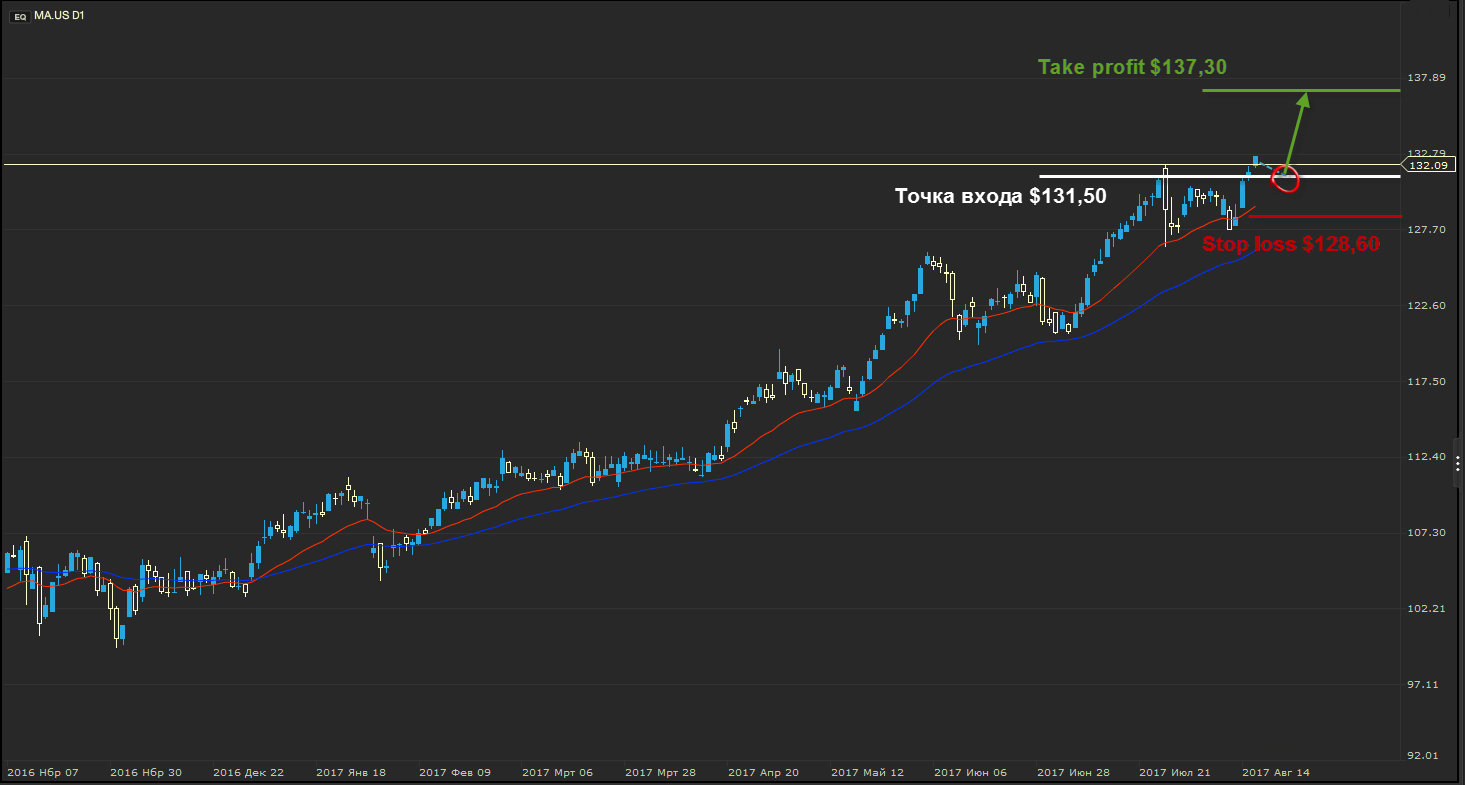Click the '2017 Авг 14' date marker

[x=1275, y=773]
